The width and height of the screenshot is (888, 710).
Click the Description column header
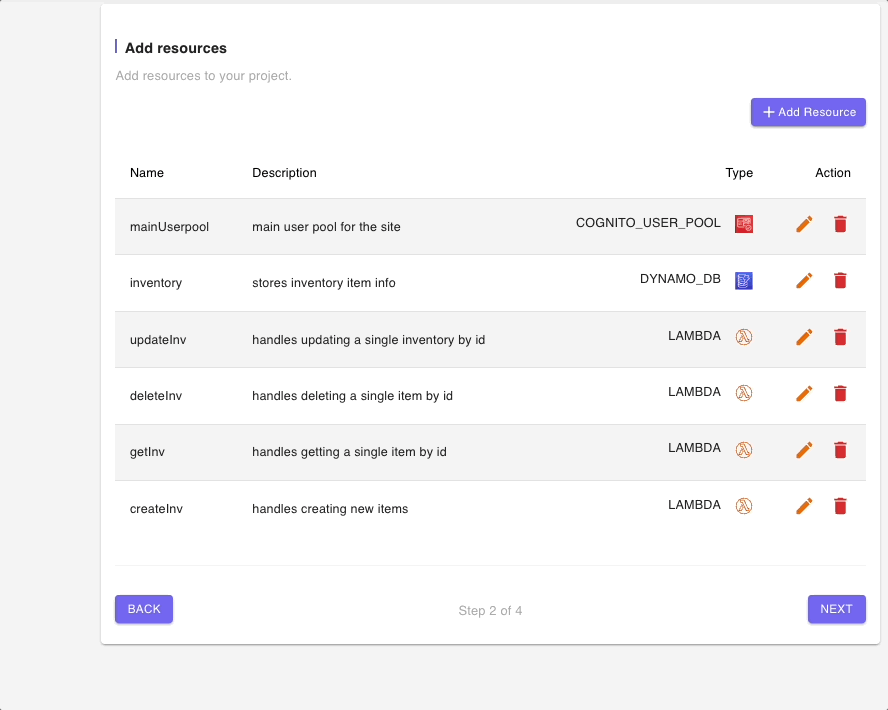284,173
